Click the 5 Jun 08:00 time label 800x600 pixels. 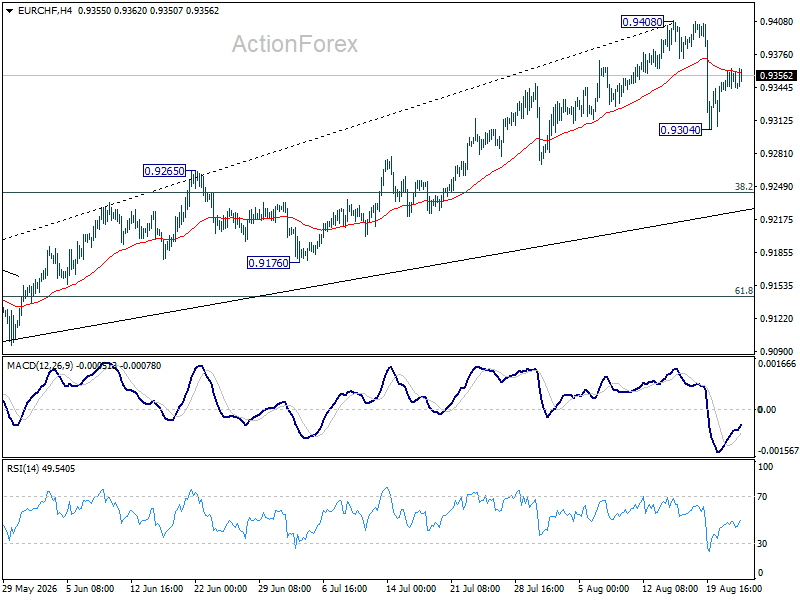click(x=90, y=589)
